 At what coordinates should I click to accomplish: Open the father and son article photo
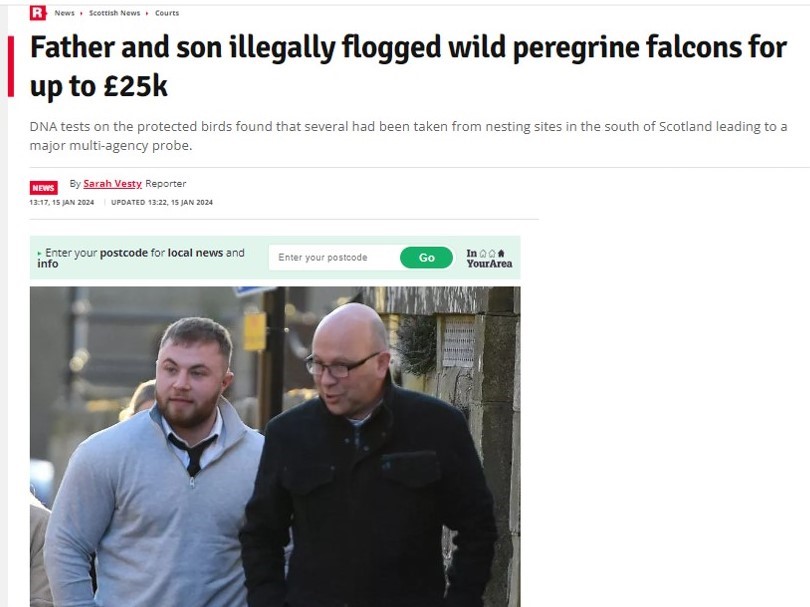[275, 447]
